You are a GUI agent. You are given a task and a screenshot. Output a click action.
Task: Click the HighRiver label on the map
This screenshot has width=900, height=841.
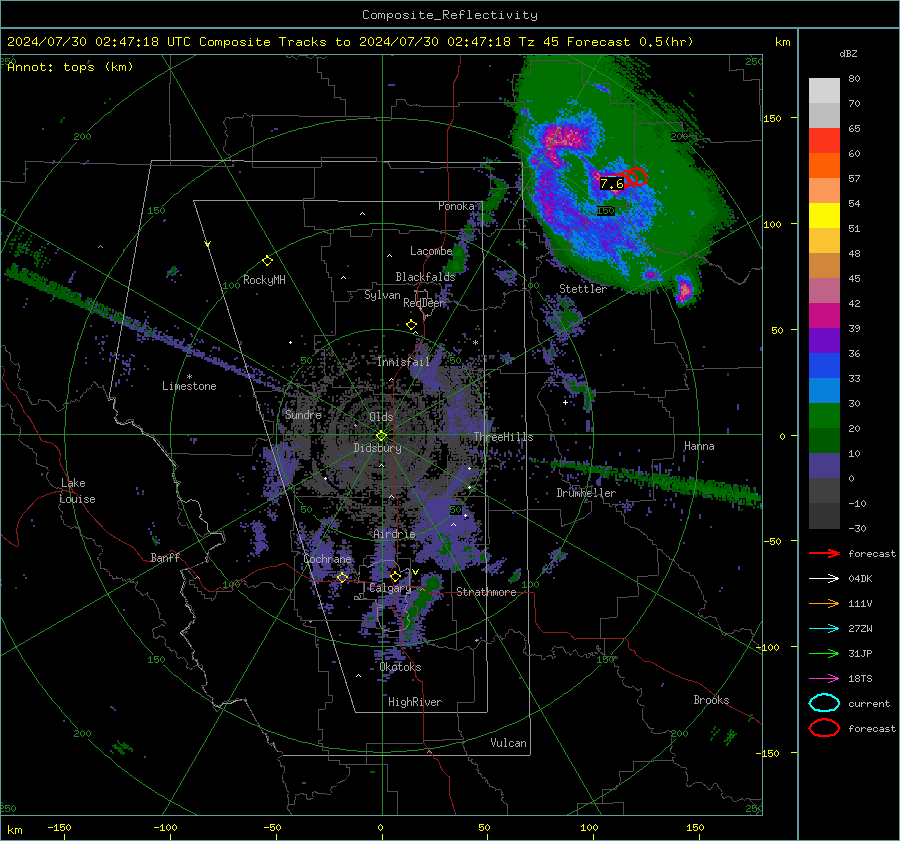[x=415, y=702]
